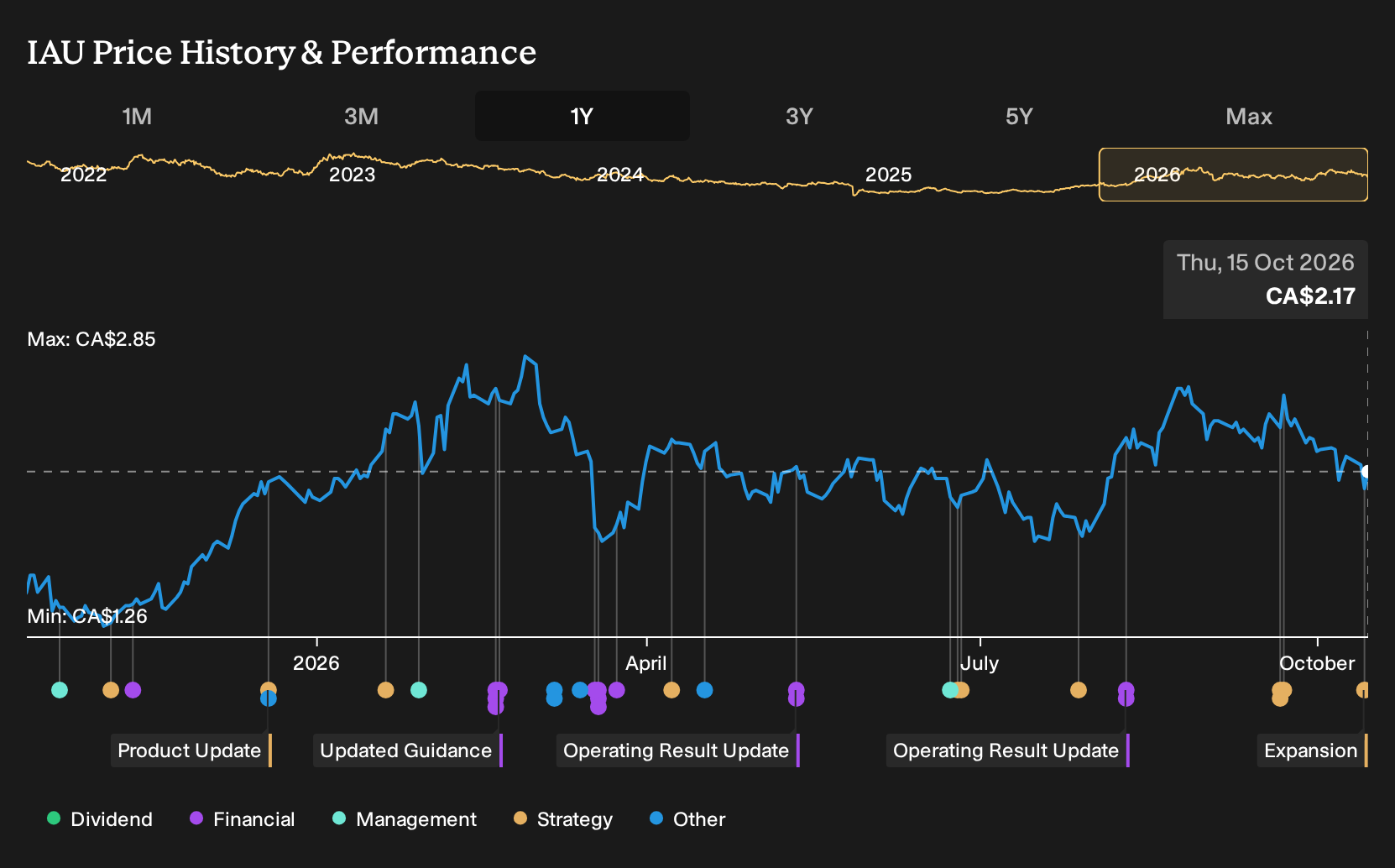Select the purple Financial marker before the 2026 label
Image resolution: width=1395 pixels, height=868 pixels.
(133, 690)
